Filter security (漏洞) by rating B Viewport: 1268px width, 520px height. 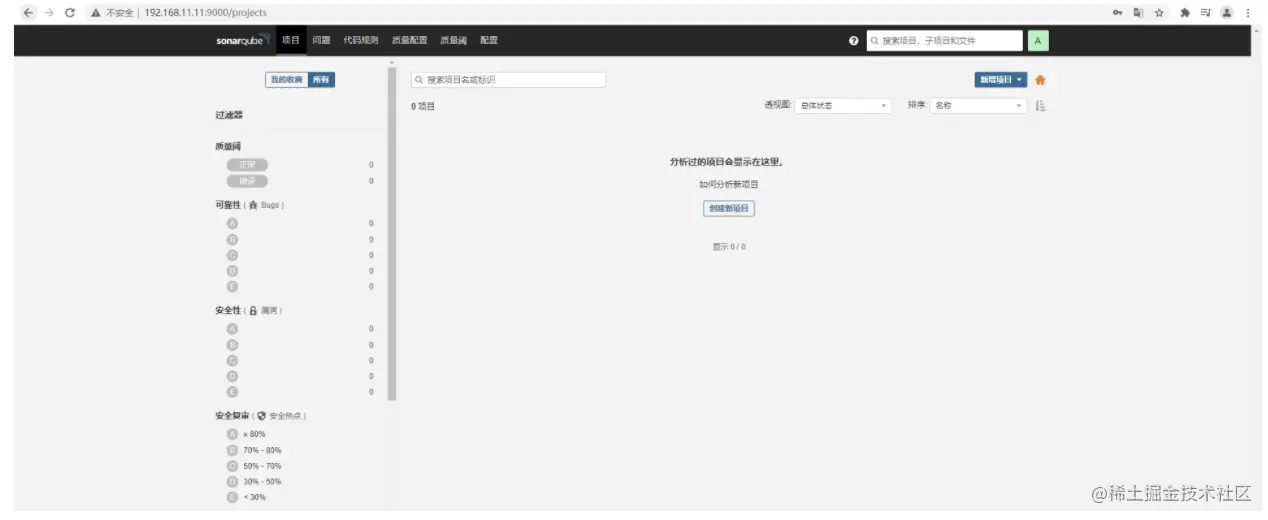pyautogui.click(x=233, y=344)
